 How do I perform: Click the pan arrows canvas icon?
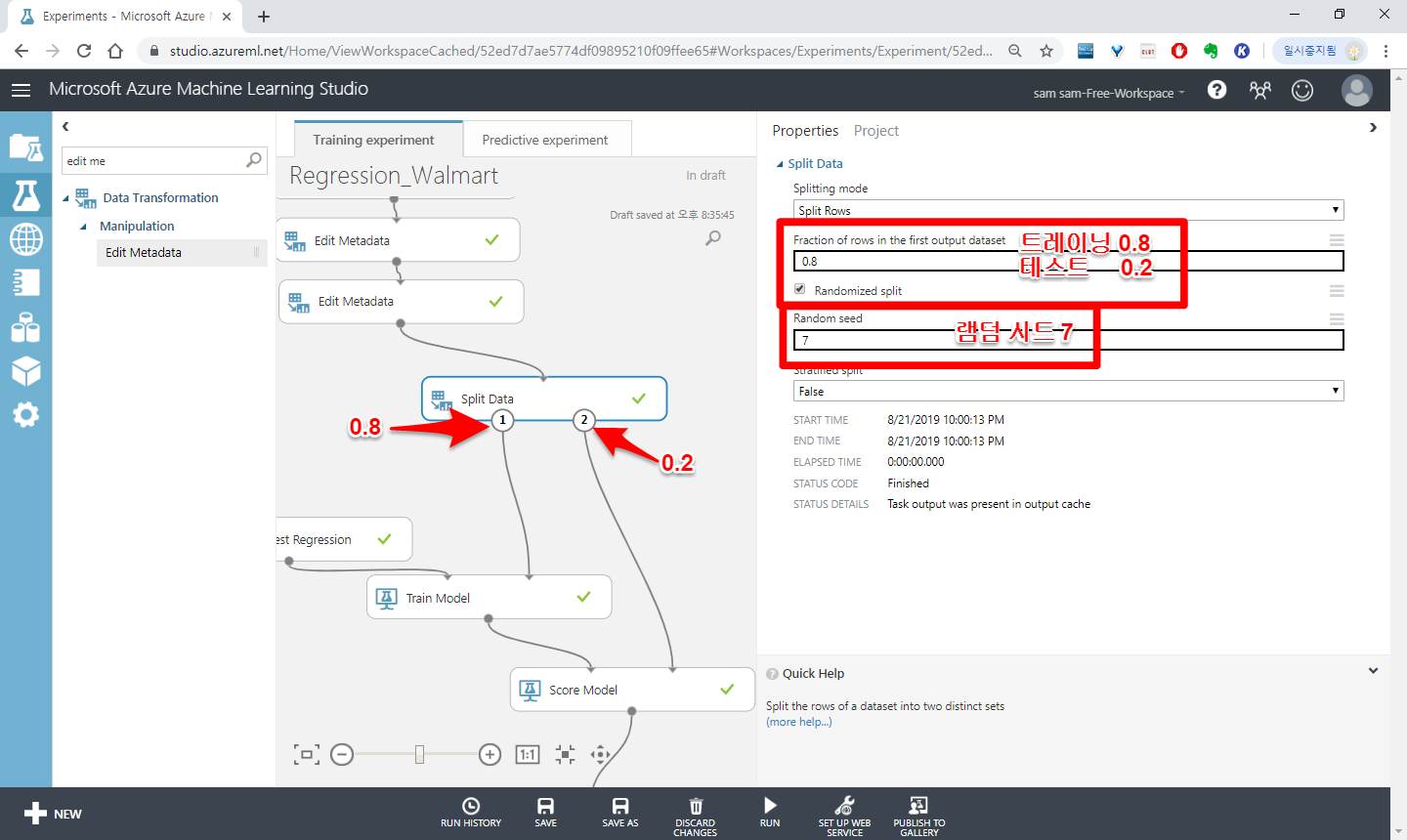click(x=601, y=754)
